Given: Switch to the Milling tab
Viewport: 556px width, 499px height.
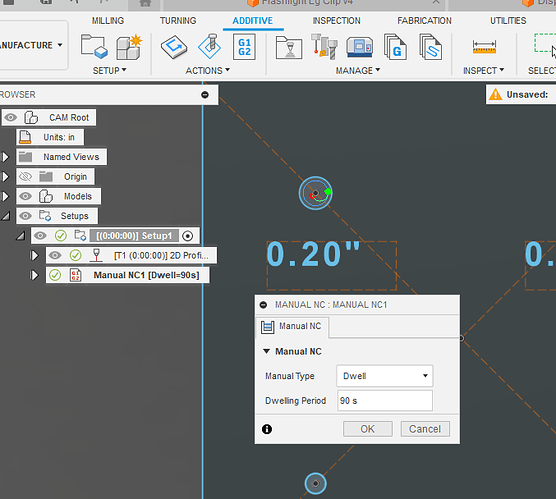Looking at the screenshot, I should [x=108, y=21].
